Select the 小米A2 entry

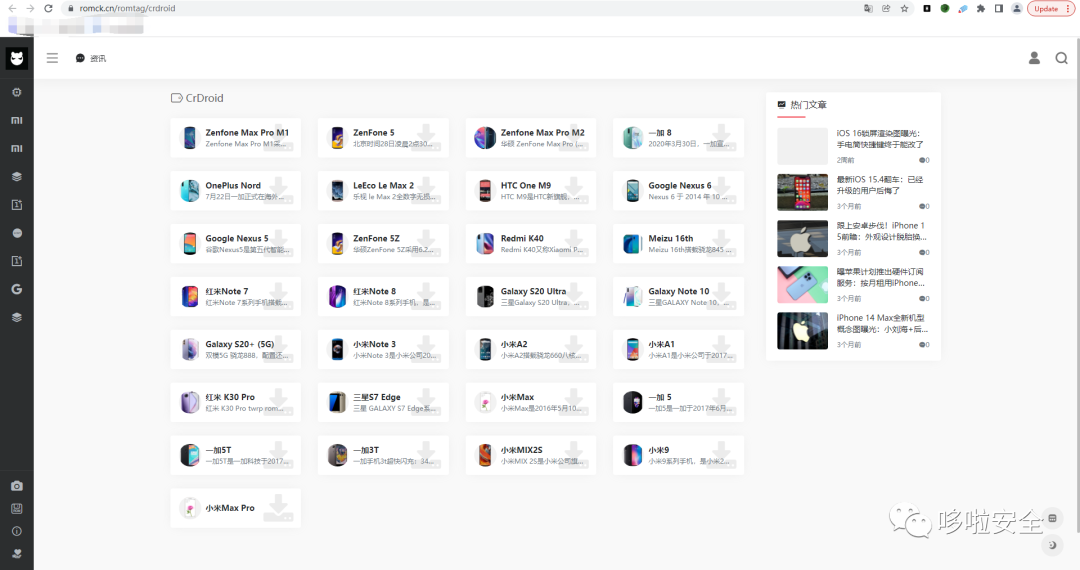coord(531,350)
